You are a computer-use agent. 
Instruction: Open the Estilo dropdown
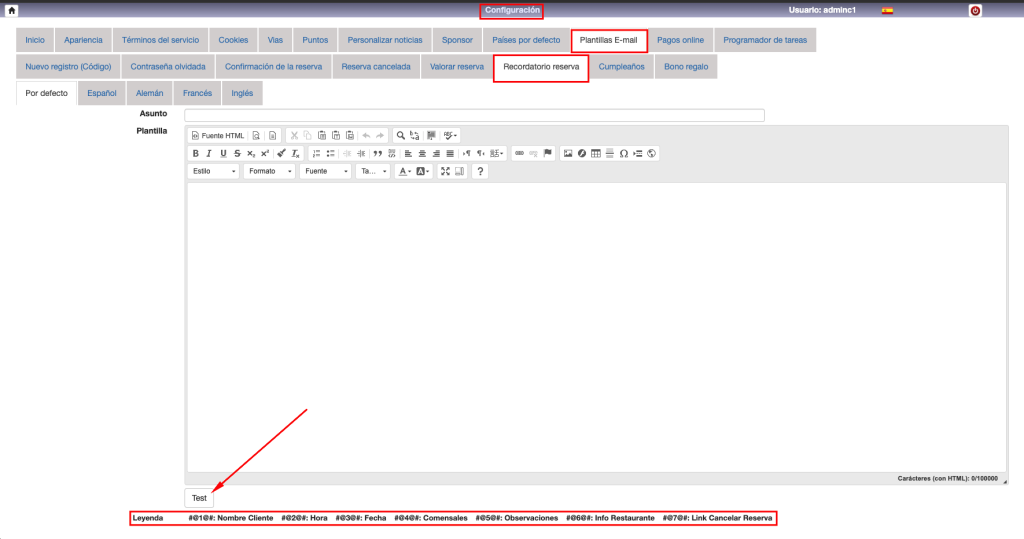214,171
